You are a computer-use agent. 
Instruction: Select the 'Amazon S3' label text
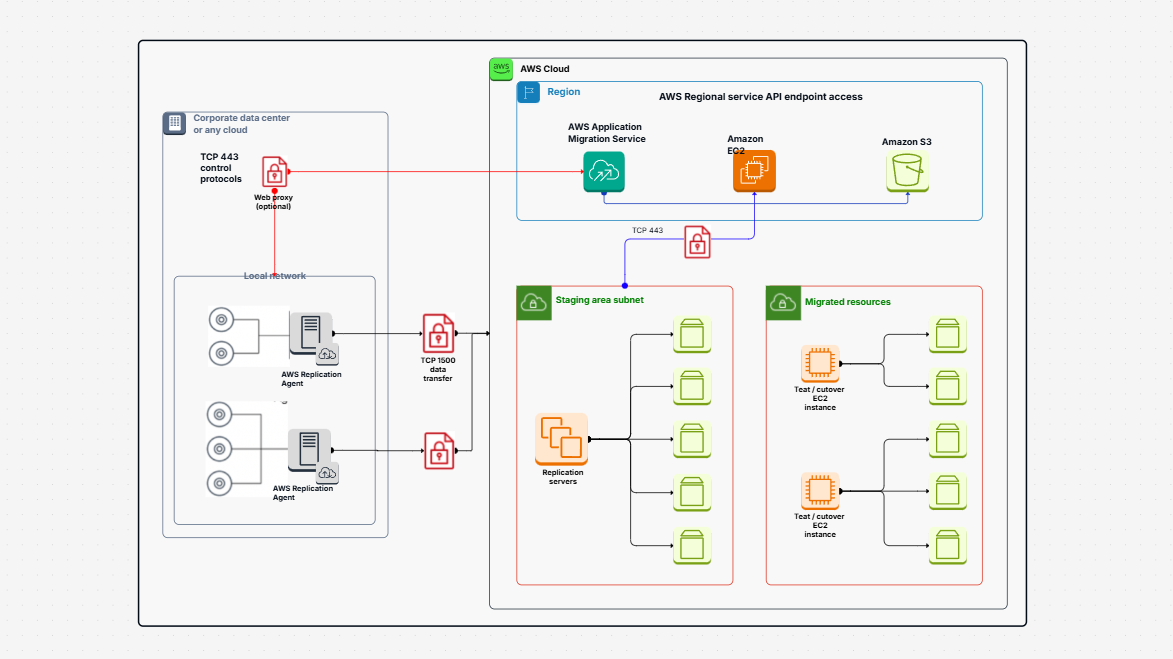pos(907,141)
